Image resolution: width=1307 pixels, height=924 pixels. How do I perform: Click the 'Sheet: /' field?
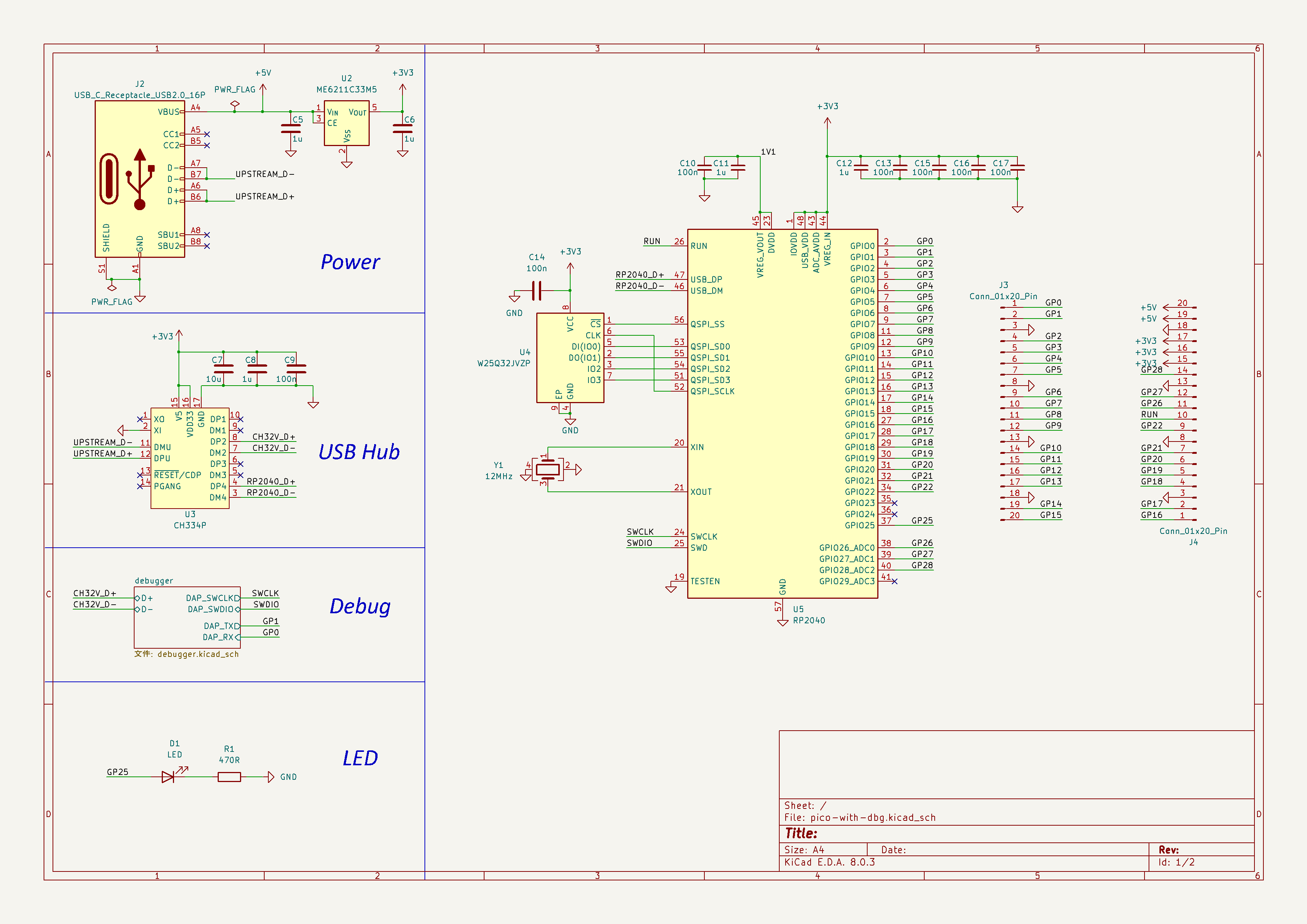point(805,806)
